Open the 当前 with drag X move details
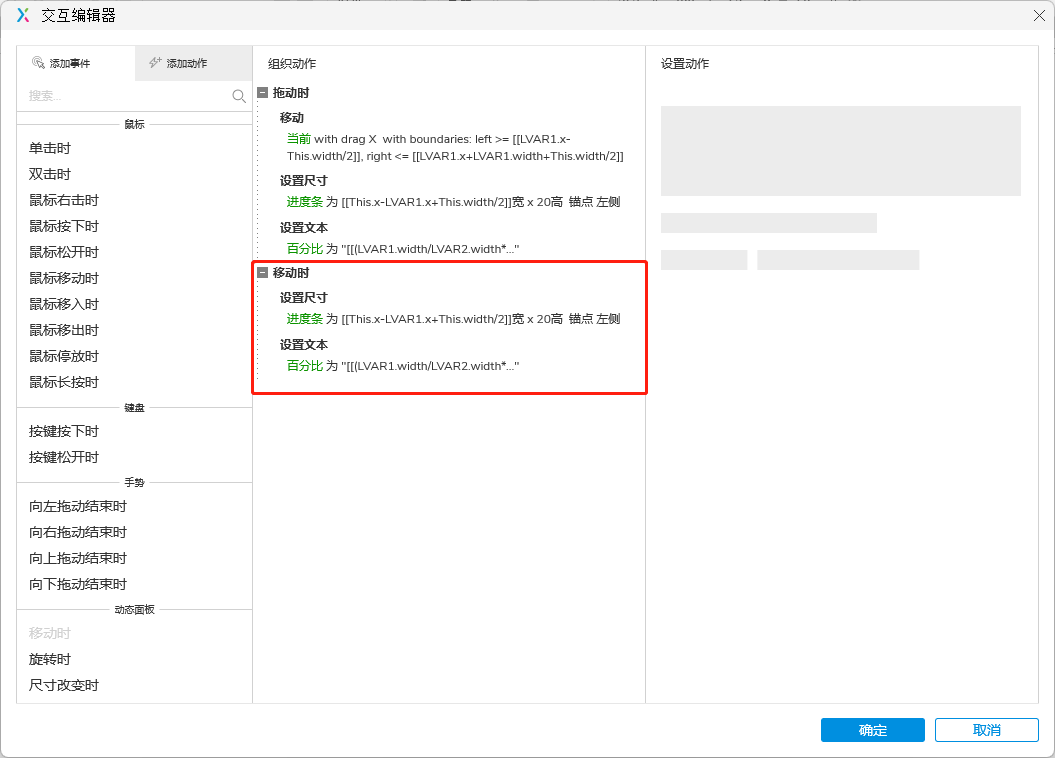The height and width of the screenshot is (758, 1055). click(455, 147)
